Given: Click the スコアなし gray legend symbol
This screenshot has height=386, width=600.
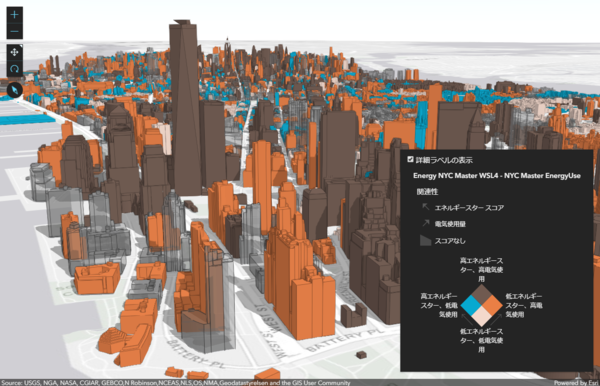Looking at the screenshot, I should (x=426, y=240).
